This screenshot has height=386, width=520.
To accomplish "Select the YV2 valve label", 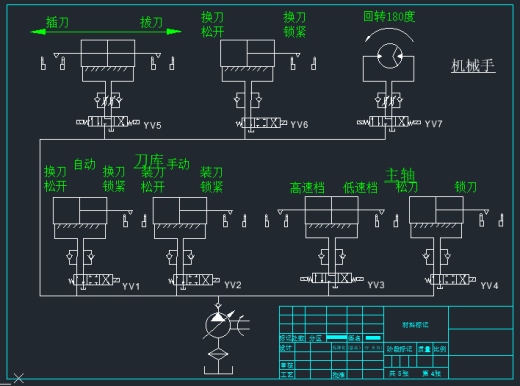I will (233, 285).
